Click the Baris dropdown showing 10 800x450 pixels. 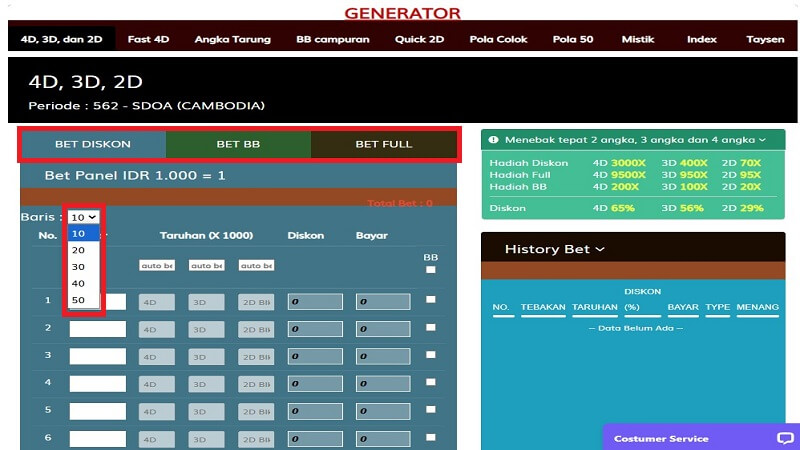(x=84, y=217)
